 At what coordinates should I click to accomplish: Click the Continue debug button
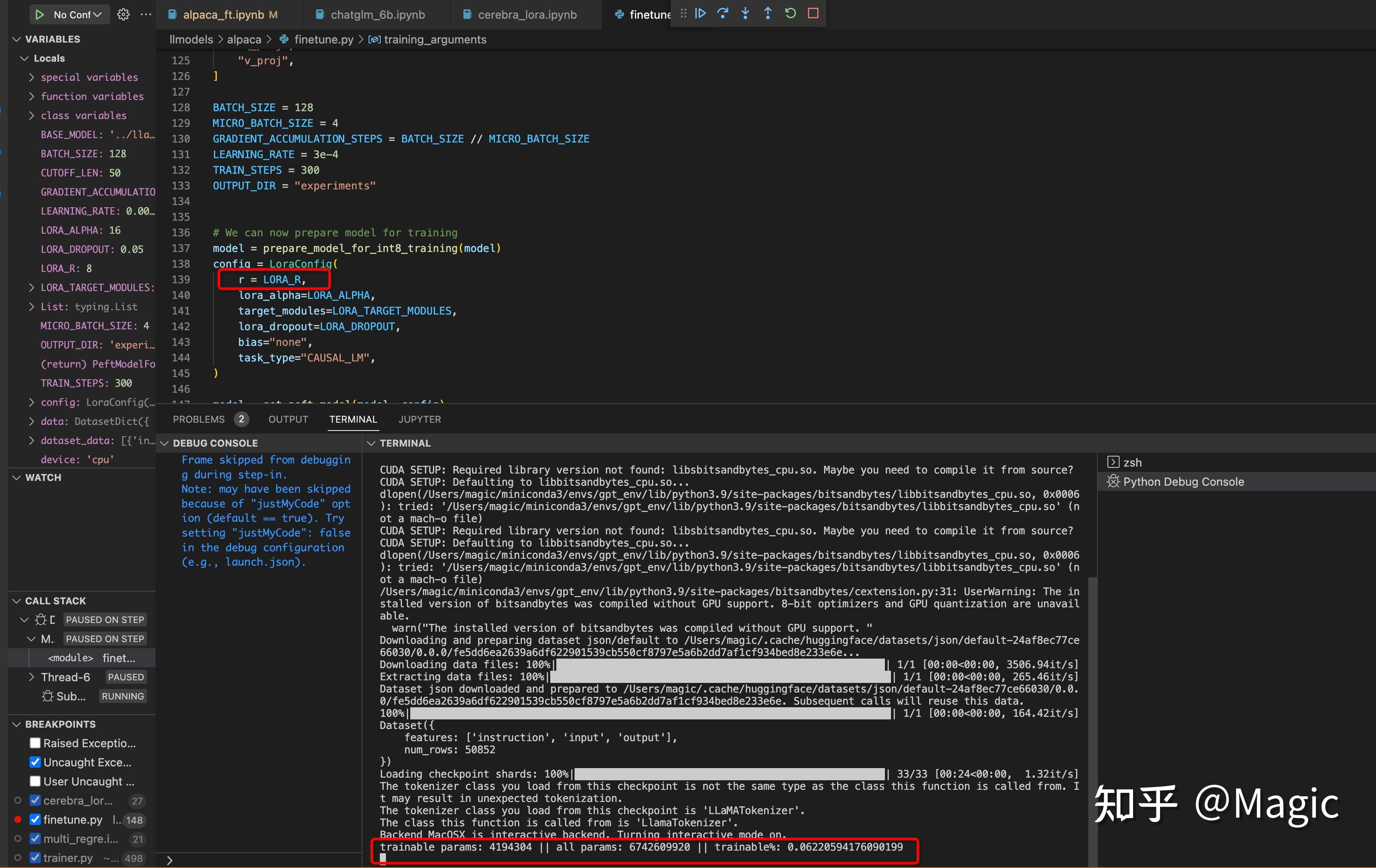(x=700, y=13)
